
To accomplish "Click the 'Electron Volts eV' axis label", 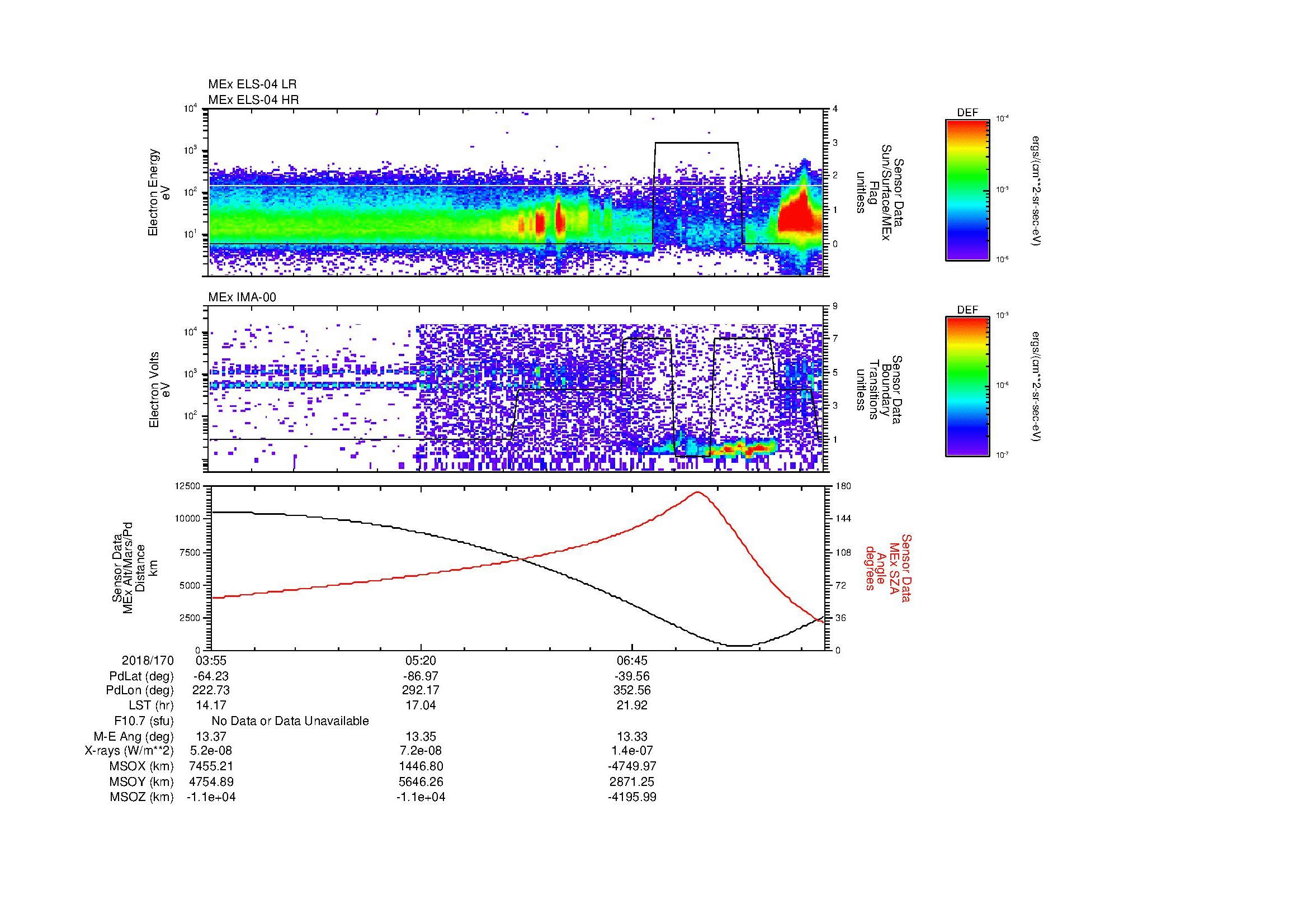I will pyautogui.click(x=159, y=390).
